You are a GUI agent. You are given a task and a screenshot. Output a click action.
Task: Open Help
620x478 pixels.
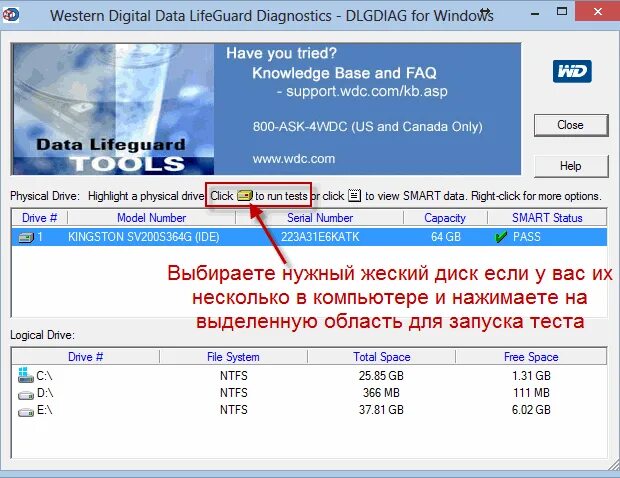point(571,166)
